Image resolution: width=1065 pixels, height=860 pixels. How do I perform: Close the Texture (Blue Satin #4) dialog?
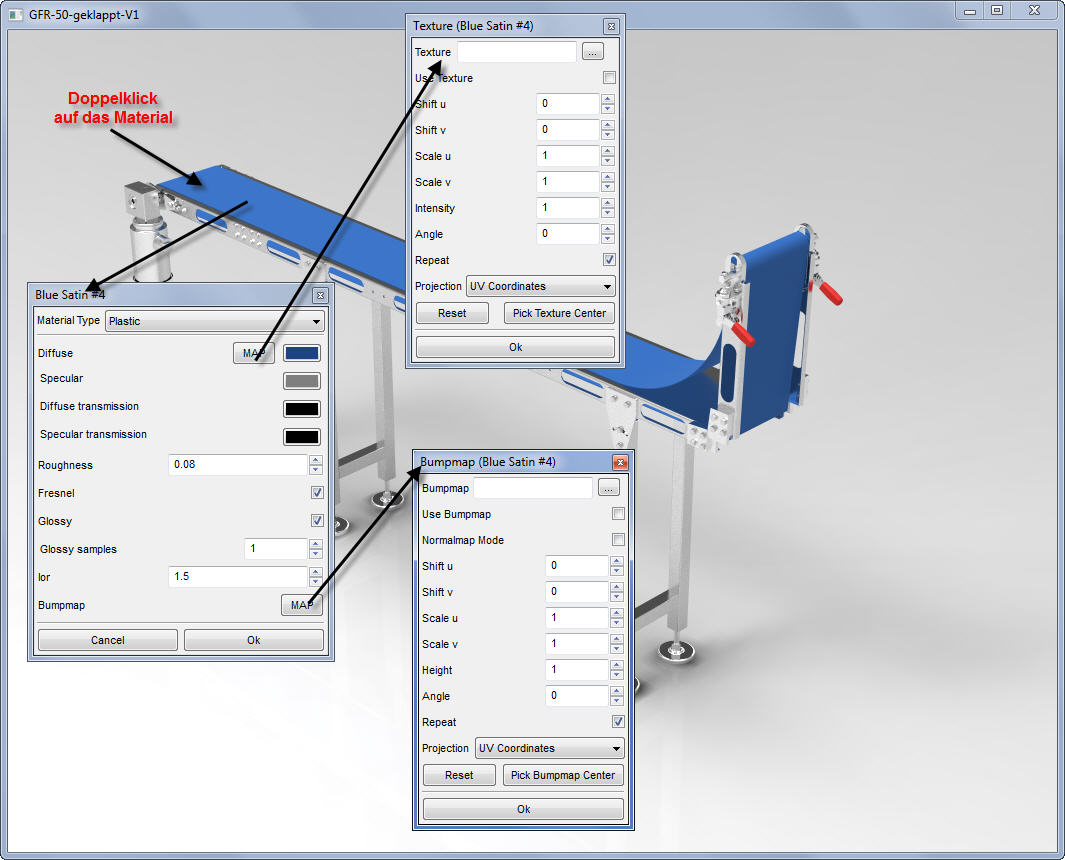[611, 26]
